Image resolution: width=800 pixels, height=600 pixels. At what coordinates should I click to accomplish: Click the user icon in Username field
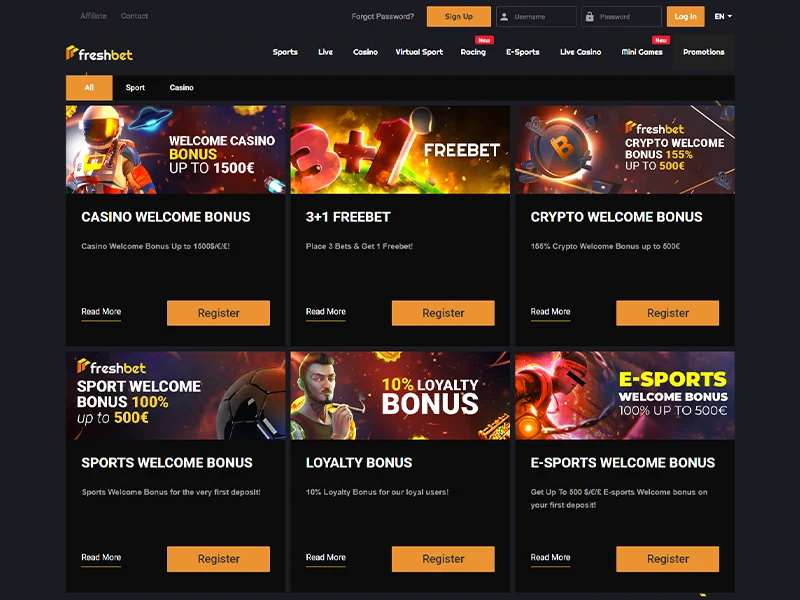point(504,17)
